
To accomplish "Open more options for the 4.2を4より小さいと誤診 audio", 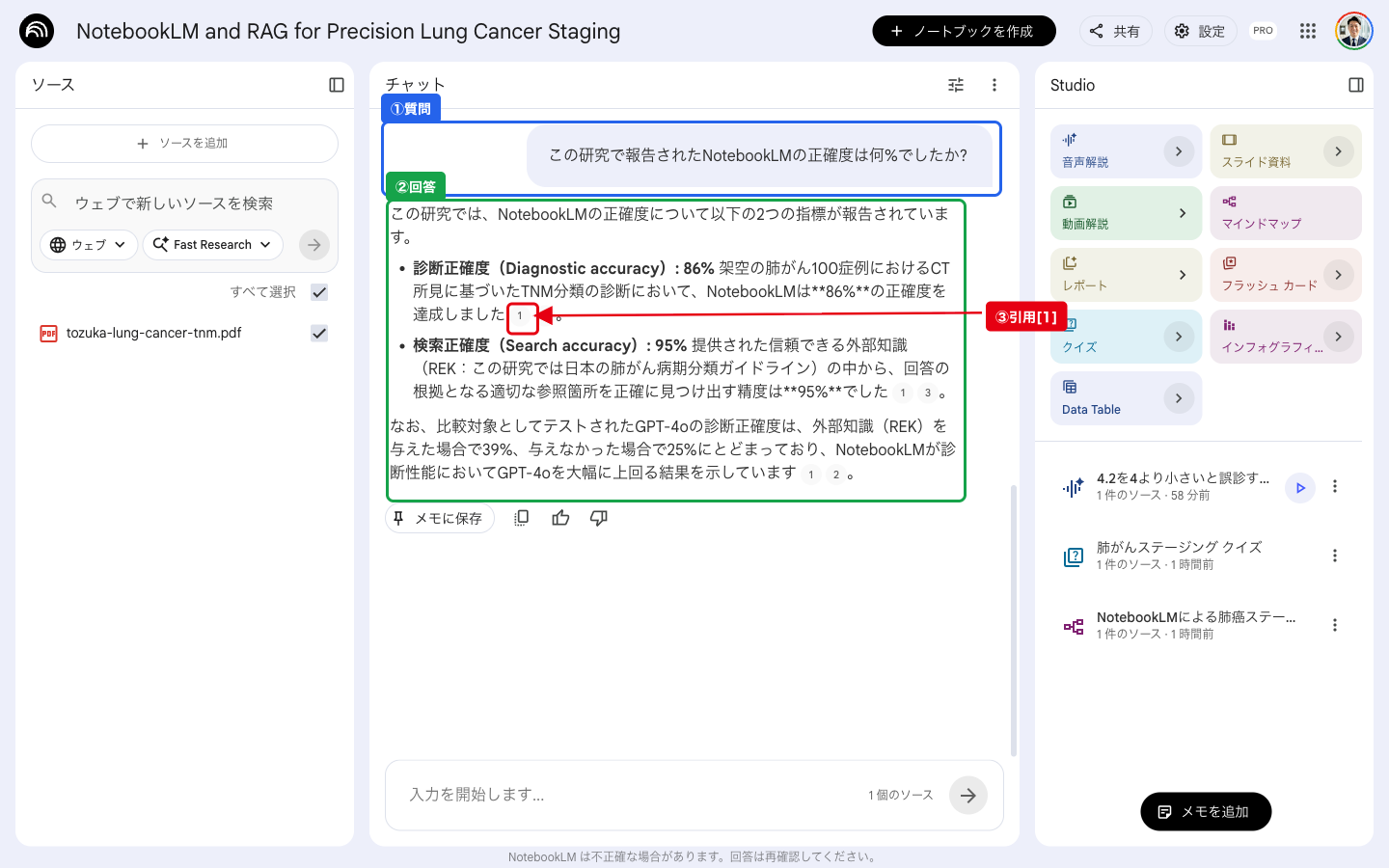I will tap(1335, 487).
